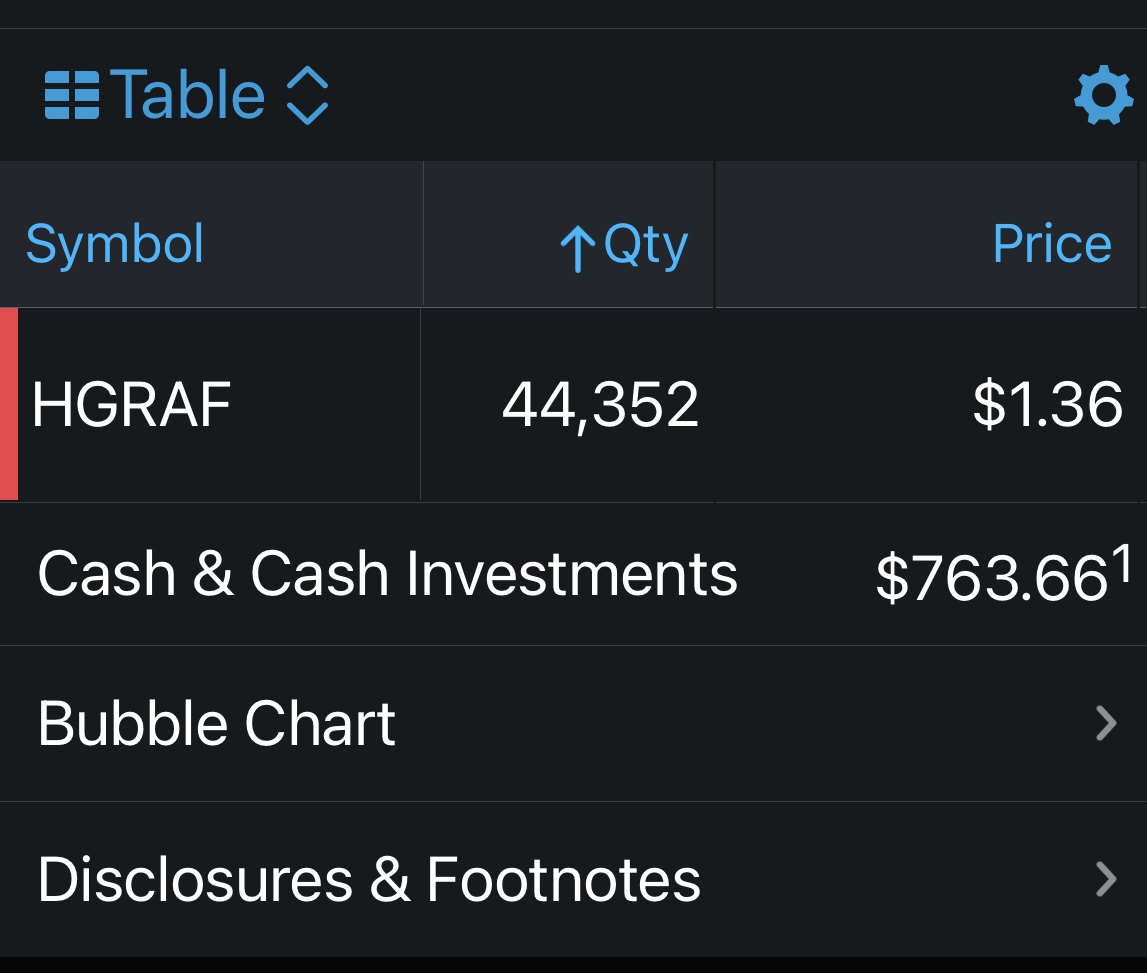Sort by the Price column header
Image resolution: width=1147 pixels, height=973 pixels.
click(x=1052, y=244)
